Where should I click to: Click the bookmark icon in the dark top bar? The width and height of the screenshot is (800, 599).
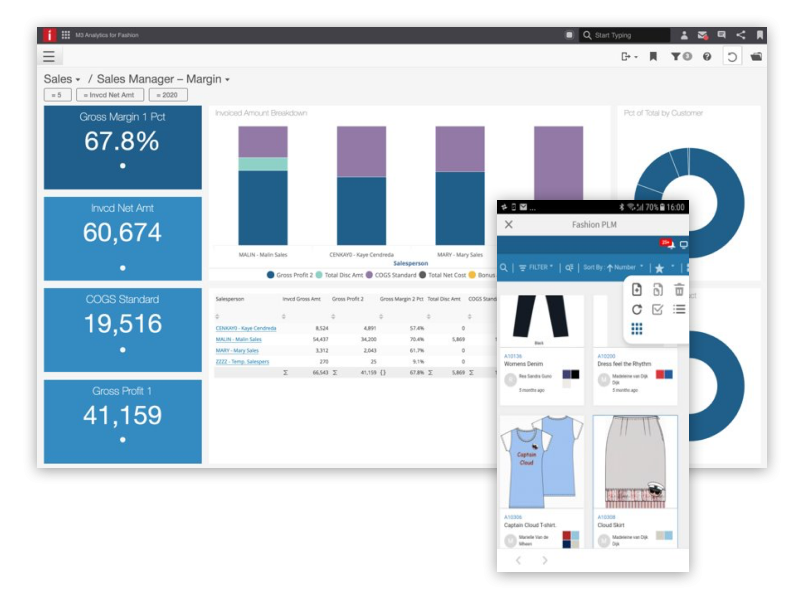760,35
